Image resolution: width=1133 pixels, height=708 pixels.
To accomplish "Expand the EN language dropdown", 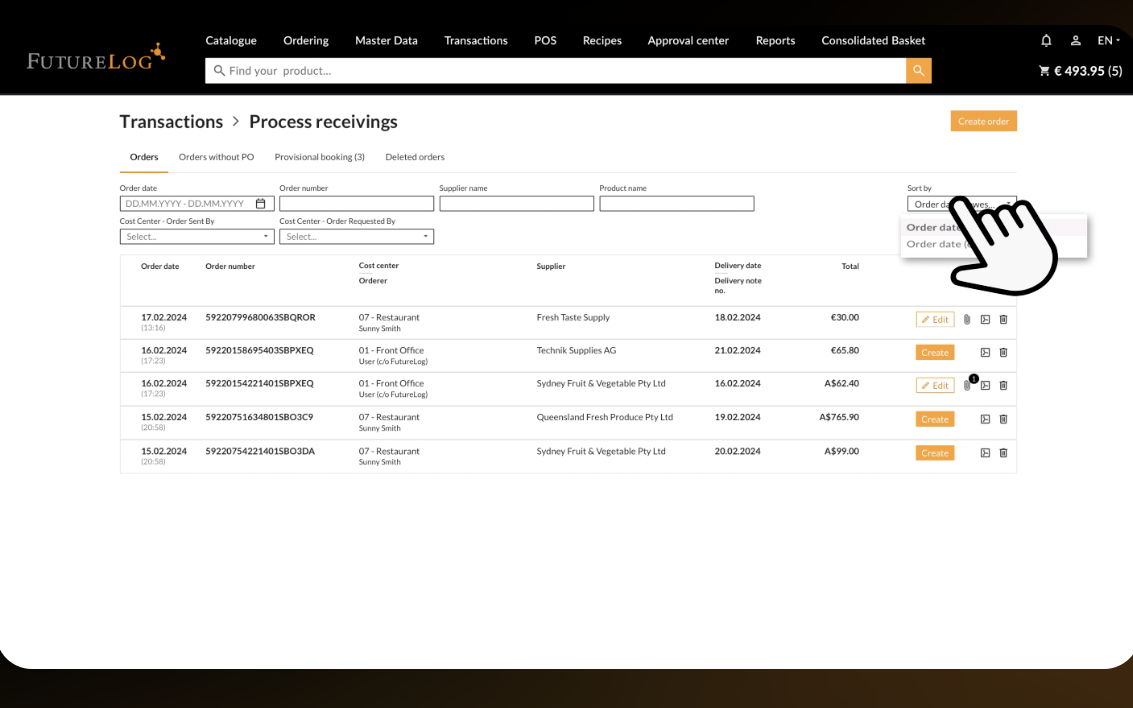I will point(1108,41).
